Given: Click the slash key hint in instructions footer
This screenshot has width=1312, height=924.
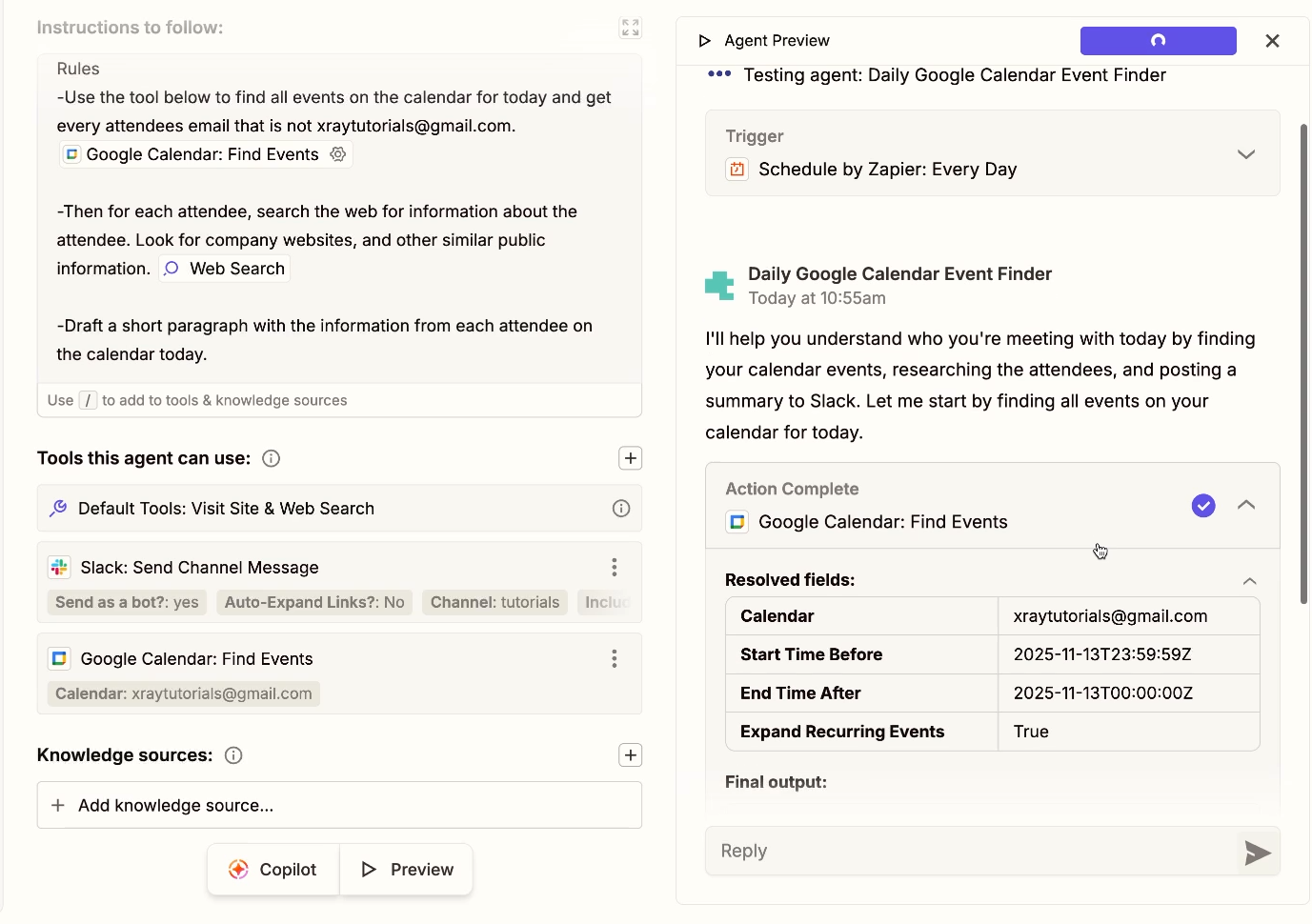Looking at the screenshot, I should (x=88, y=401).
